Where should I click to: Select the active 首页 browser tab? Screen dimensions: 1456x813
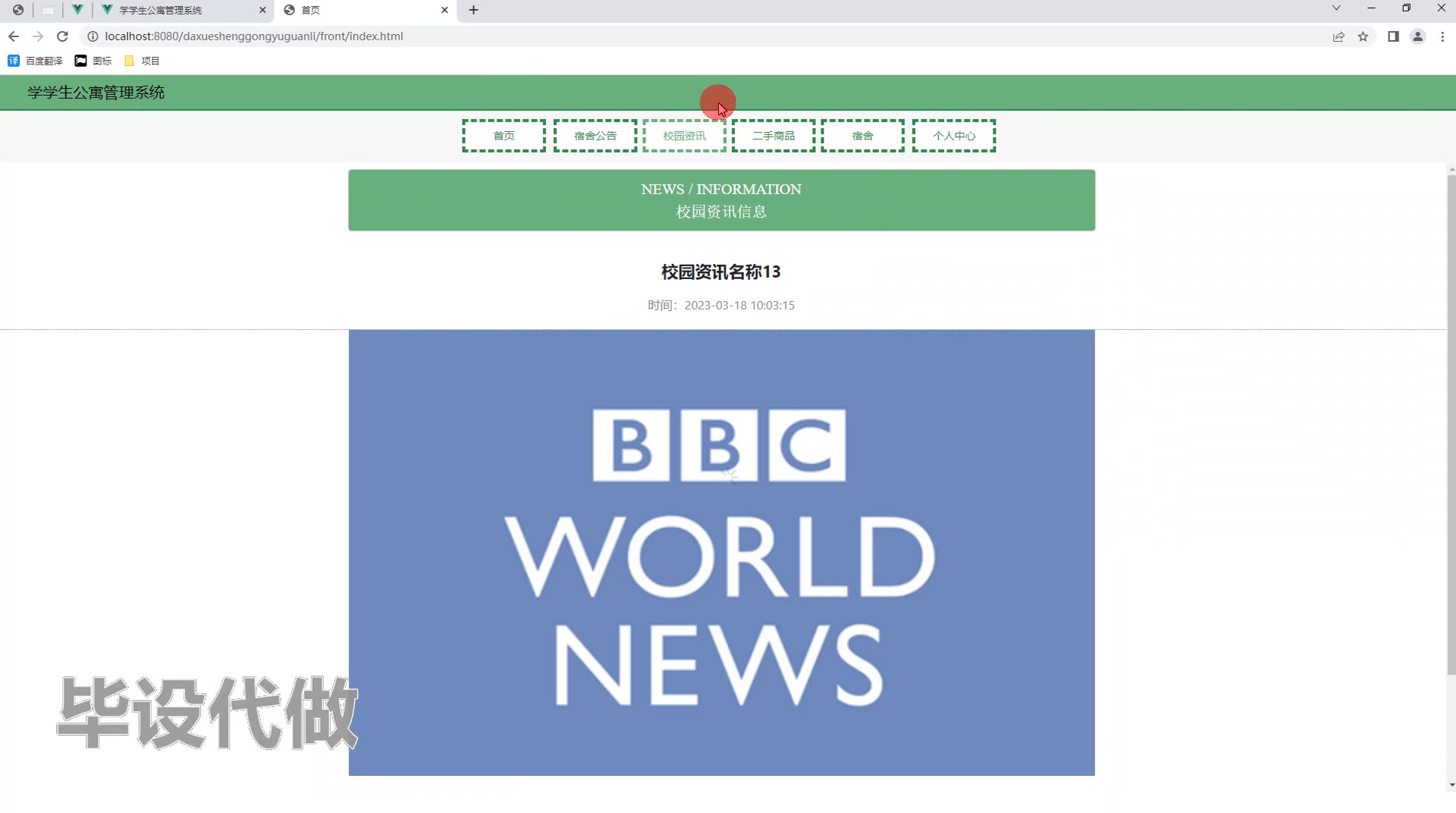[367, 10]
